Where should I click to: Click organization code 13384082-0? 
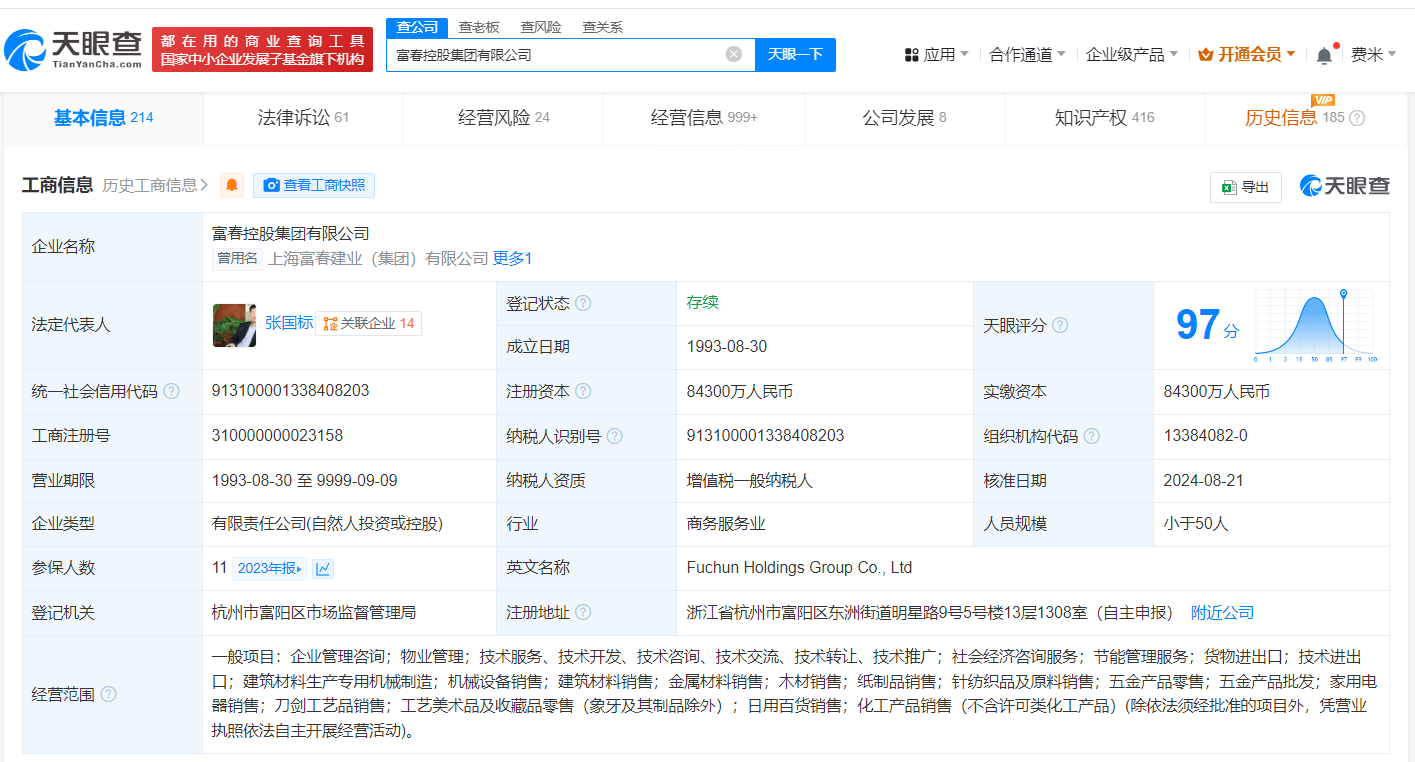(1205, 435)
